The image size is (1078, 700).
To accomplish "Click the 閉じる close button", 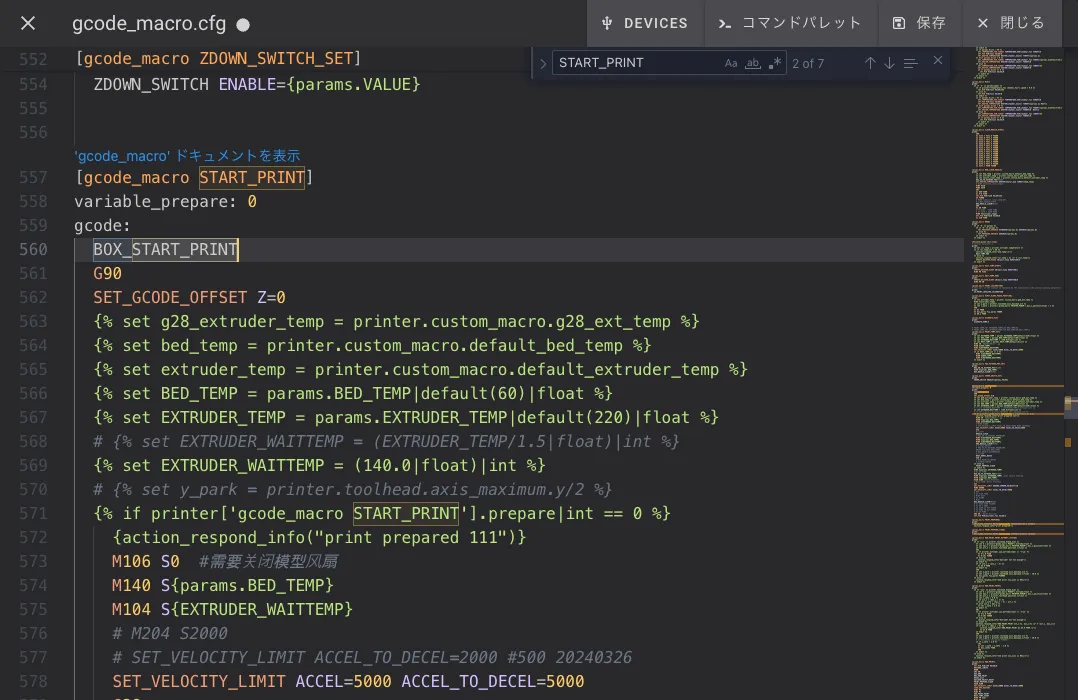I will click(1010, 23).
